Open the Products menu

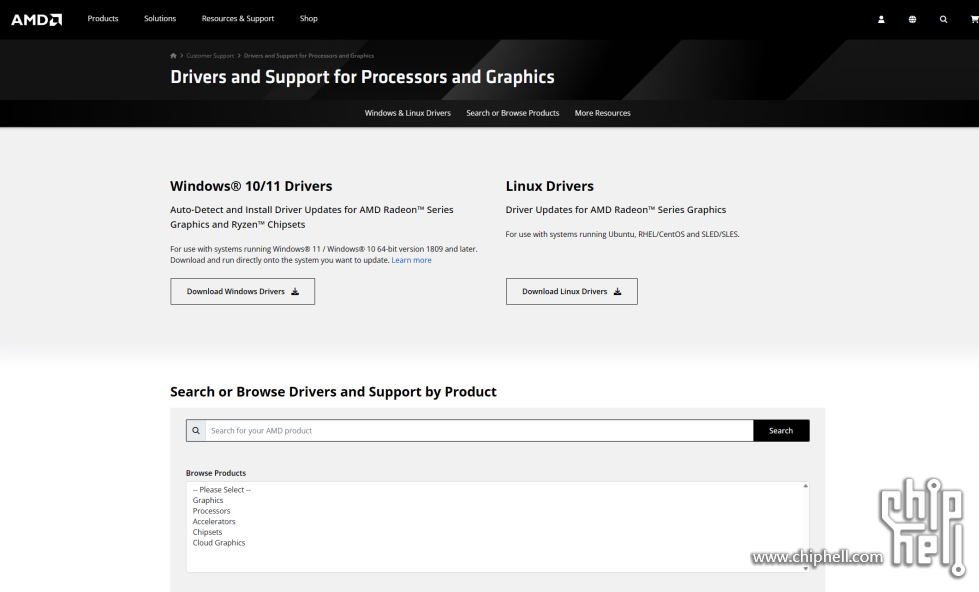click(103, 19)
